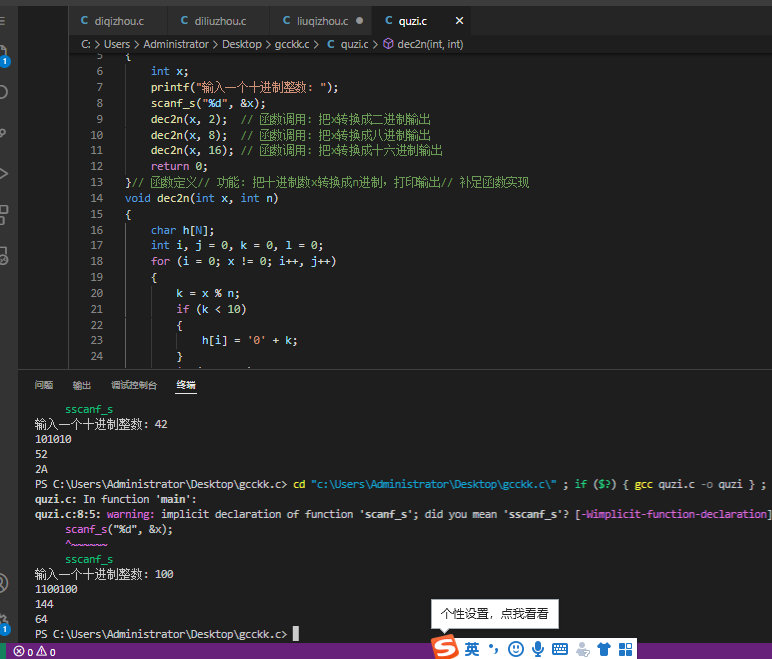
Task: Close the quzi.c editor tab
Action: click(x=459, y=20)
